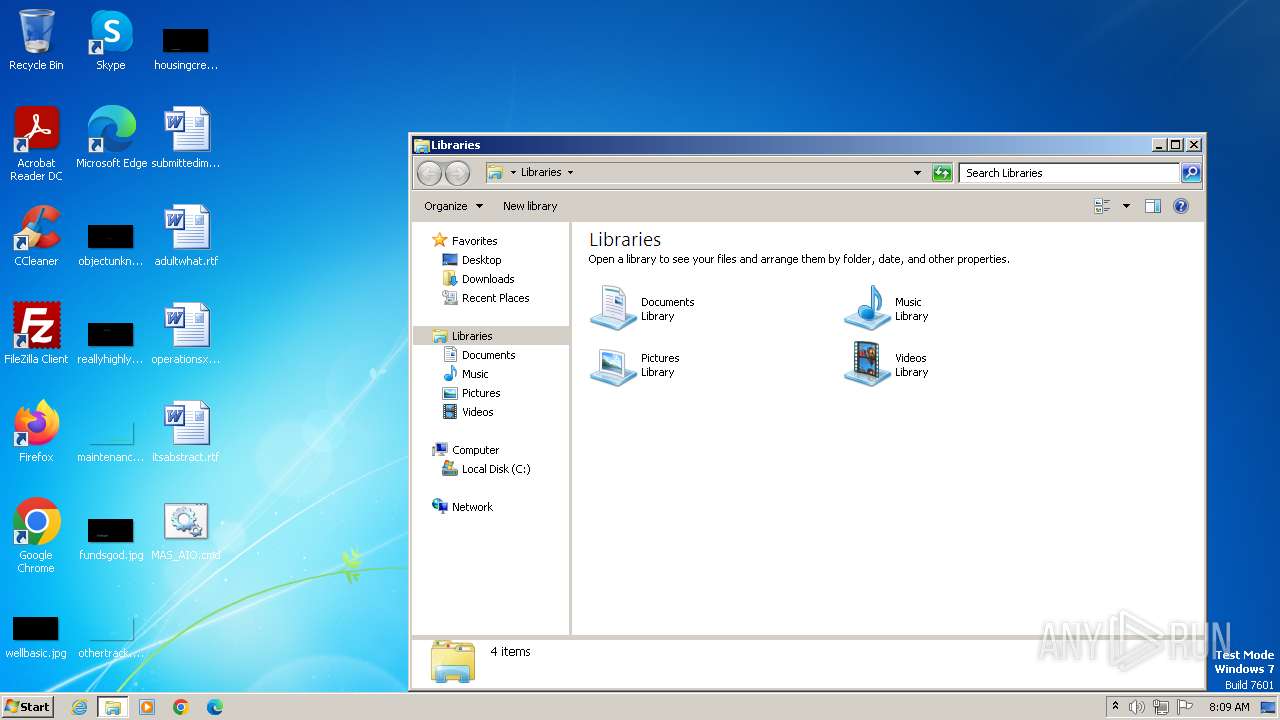
Task: Open the network tray icon
Action: pyautogui.click(x=1161, y=707)
